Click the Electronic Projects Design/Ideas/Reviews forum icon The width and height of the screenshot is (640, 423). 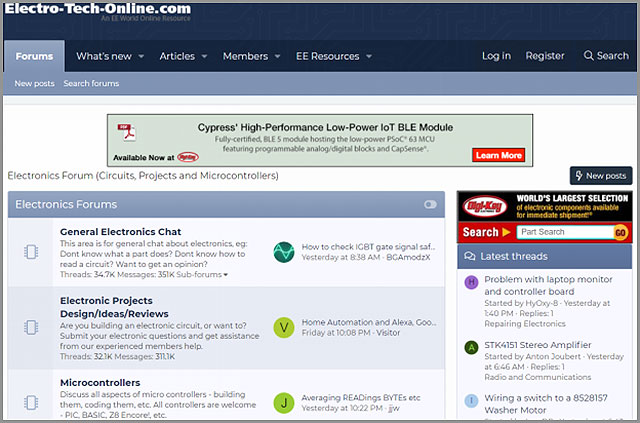point(31,327)
